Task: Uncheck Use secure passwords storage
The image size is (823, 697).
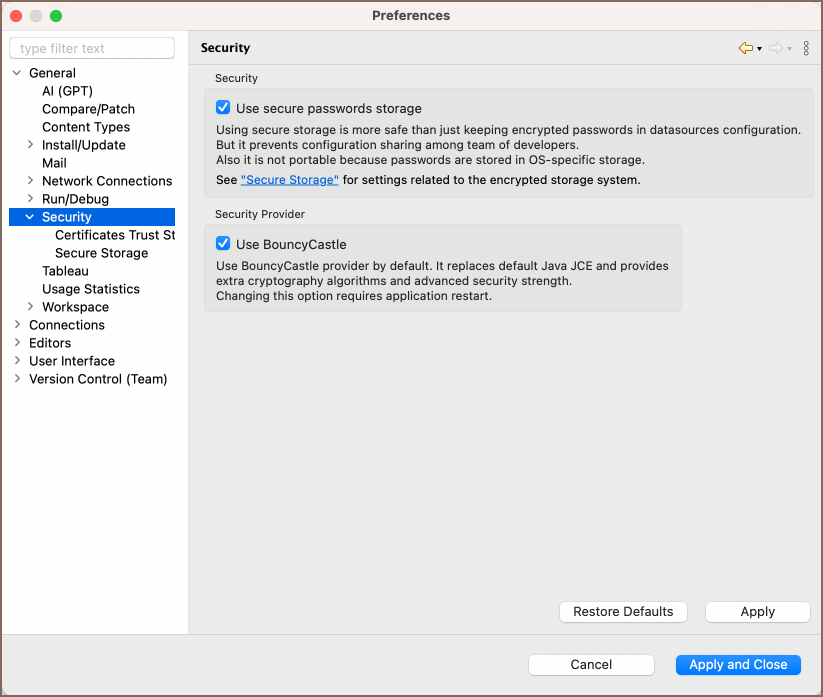Action: point(223,108)
